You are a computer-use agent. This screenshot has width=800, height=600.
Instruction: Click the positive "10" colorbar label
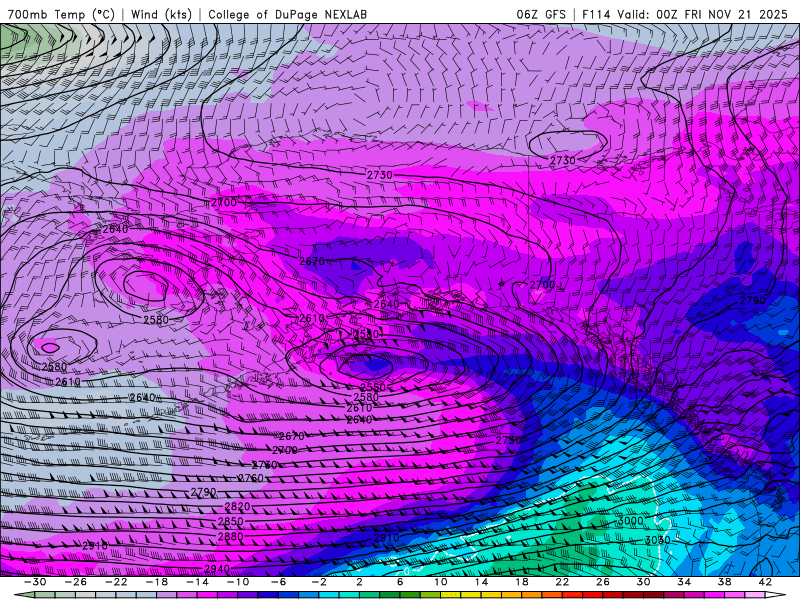(x=441, y=582)
